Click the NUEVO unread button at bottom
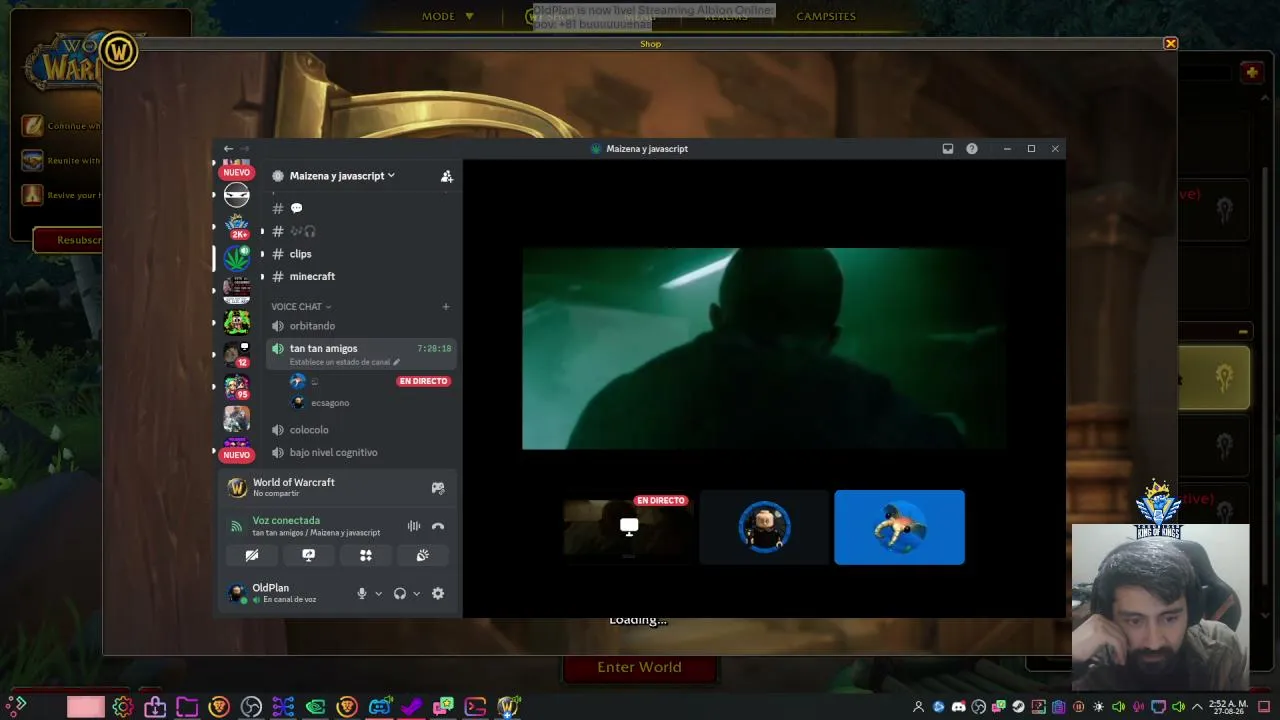 coord(237,455)
